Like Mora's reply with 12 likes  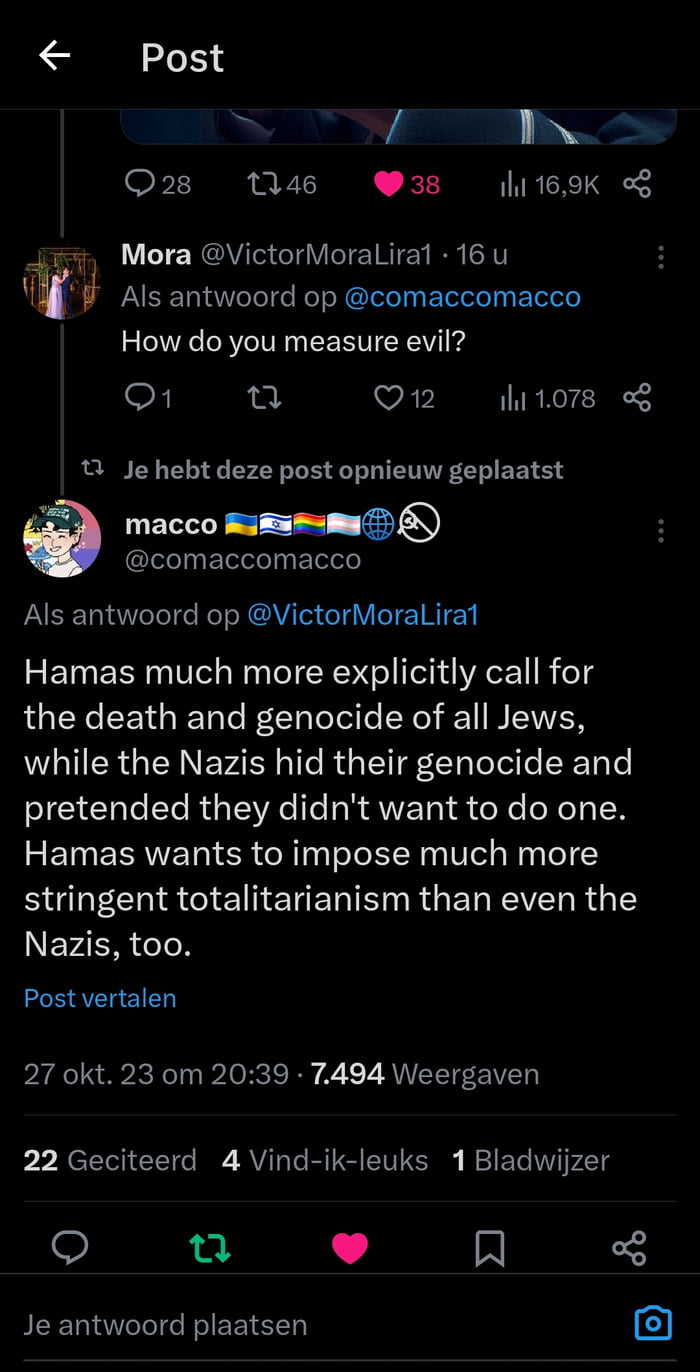pyautogui.click(x=388, y=399)
